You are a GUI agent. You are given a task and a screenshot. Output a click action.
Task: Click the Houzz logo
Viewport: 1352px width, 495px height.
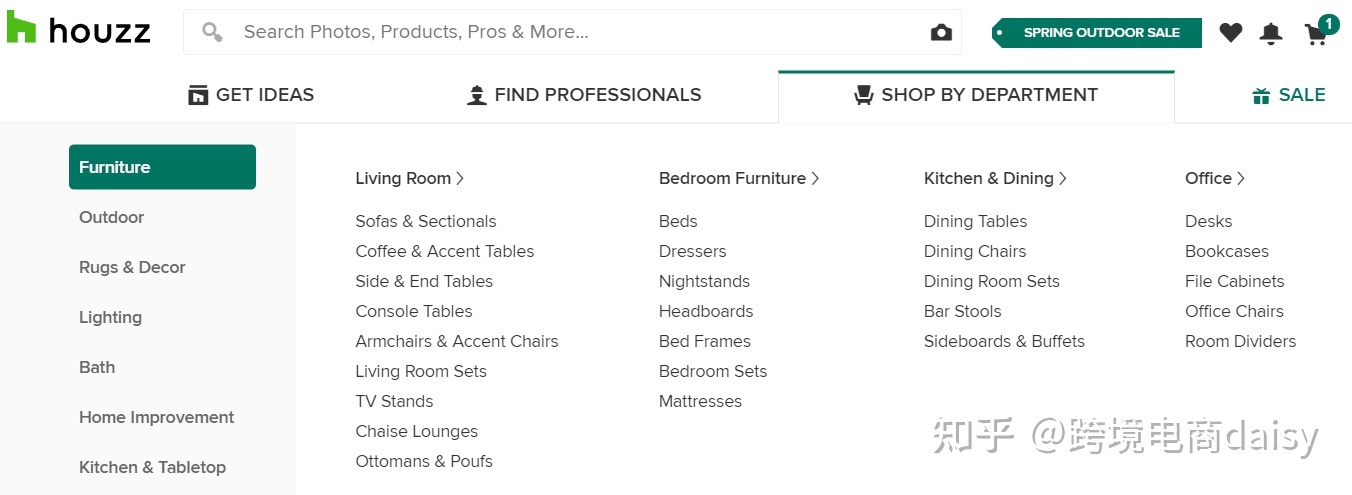click(x=78, y=30)
